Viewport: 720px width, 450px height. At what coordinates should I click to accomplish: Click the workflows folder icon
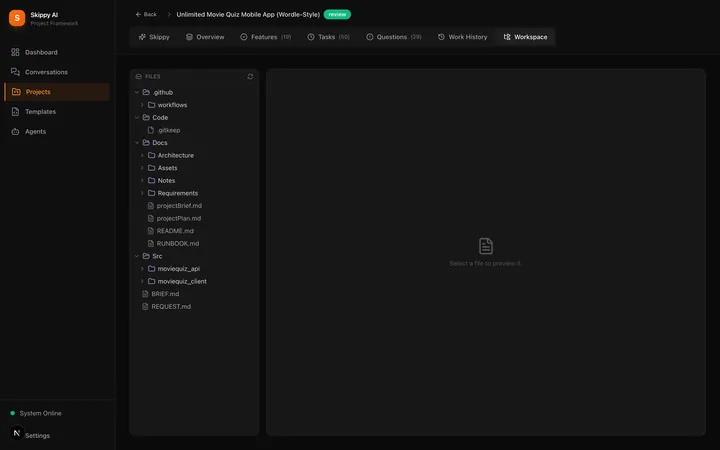coord(152,105)
